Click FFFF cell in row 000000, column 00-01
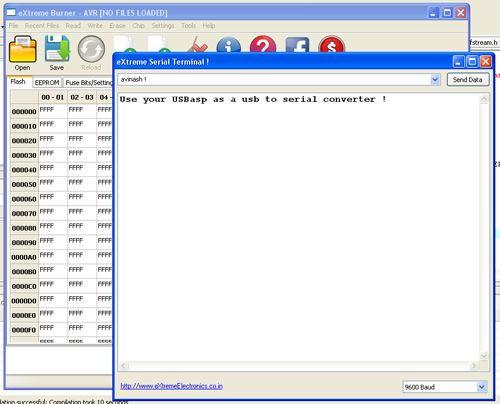 tap(53, 111)
